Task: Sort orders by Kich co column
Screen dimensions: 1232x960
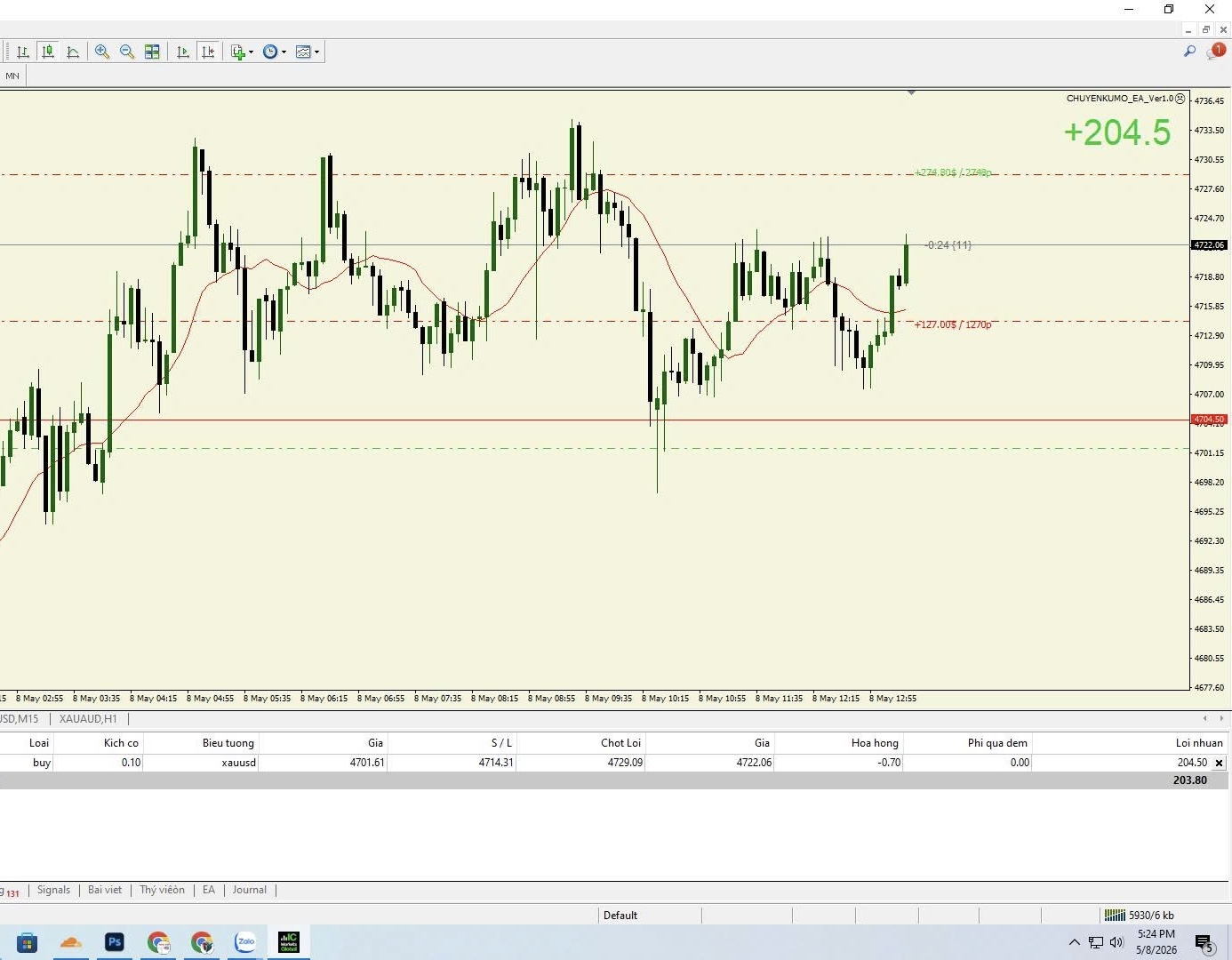Action: click(x=121, y=743)
